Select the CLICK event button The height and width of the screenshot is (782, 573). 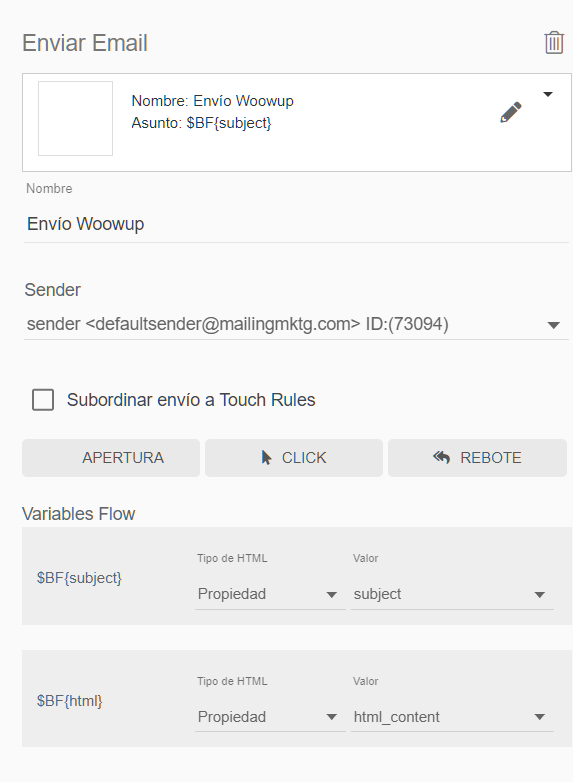coord(294,458)
